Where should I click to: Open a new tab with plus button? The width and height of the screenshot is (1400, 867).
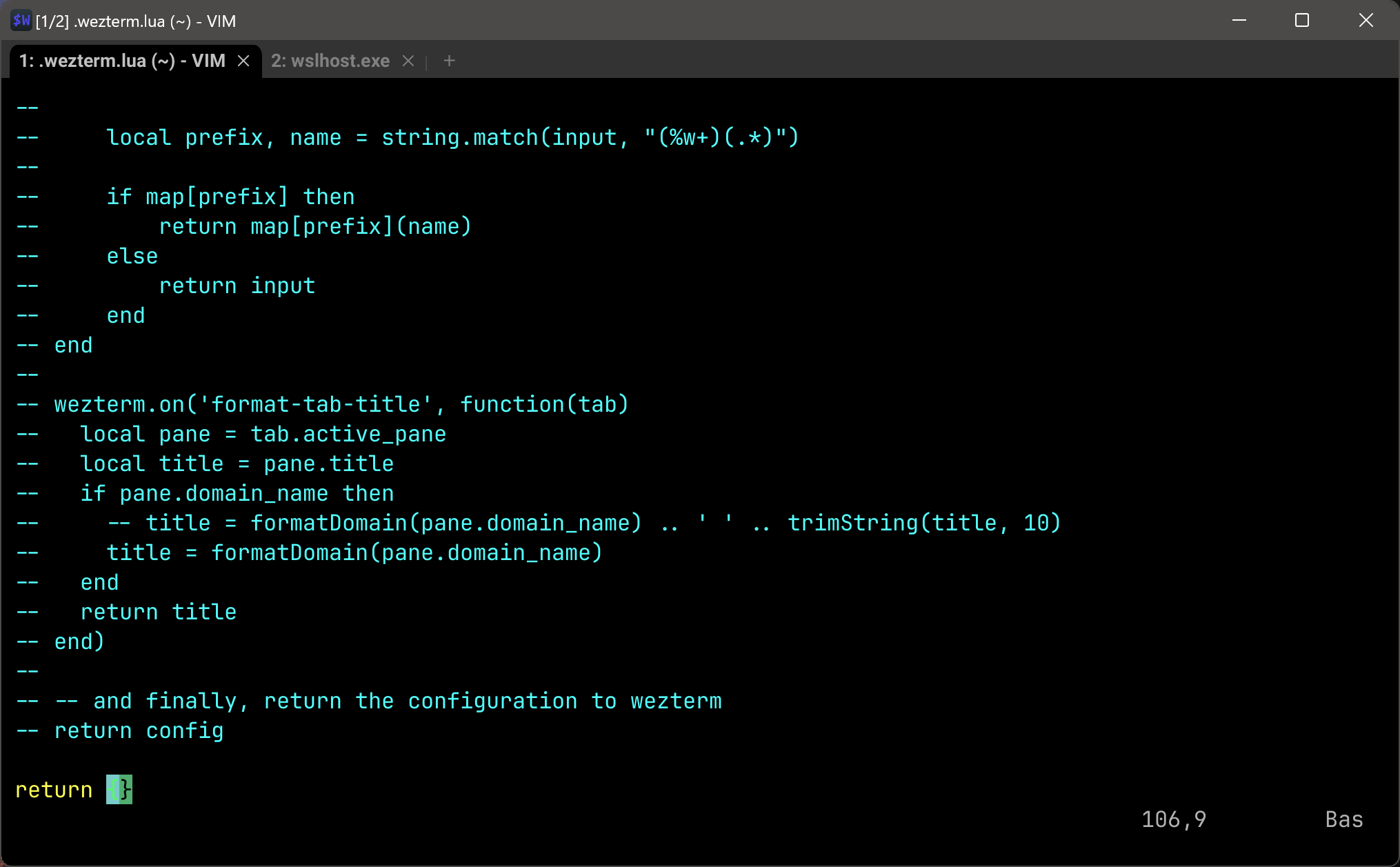[x=450, y=61]
